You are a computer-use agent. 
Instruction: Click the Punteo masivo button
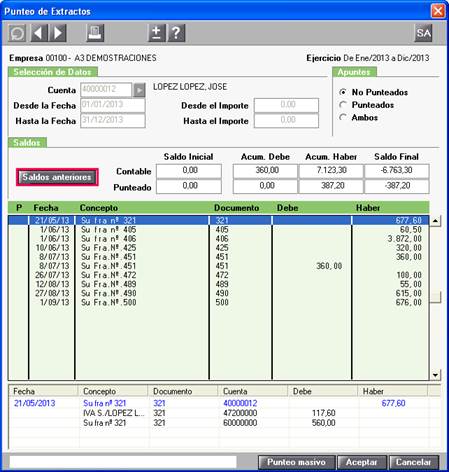(x=297, y=462)
